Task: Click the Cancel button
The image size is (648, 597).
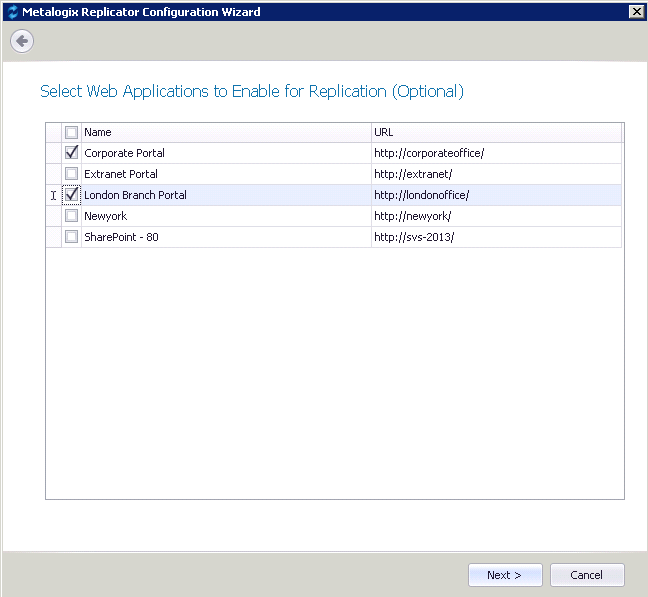Action: coord(587,575)
